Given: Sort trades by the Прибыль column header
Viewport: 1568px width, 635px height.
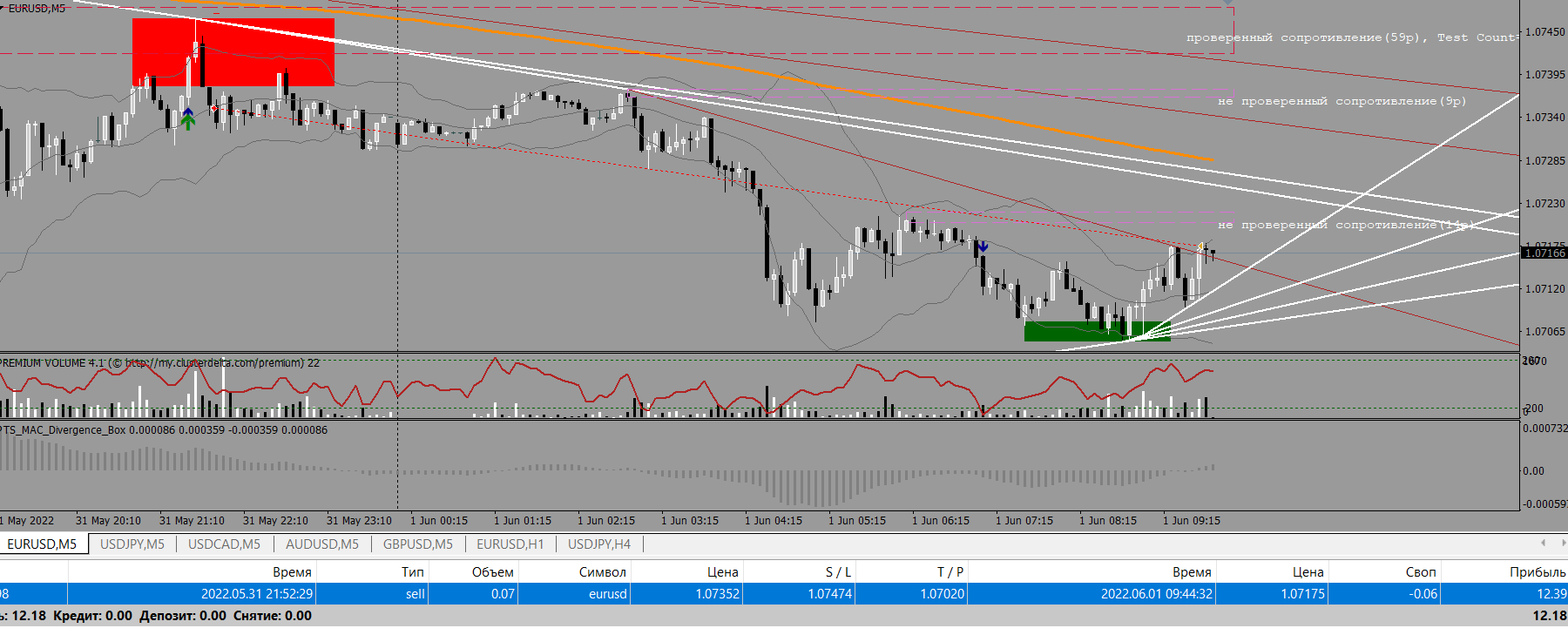Looking at the screenshot, I should pos(1537,572).
